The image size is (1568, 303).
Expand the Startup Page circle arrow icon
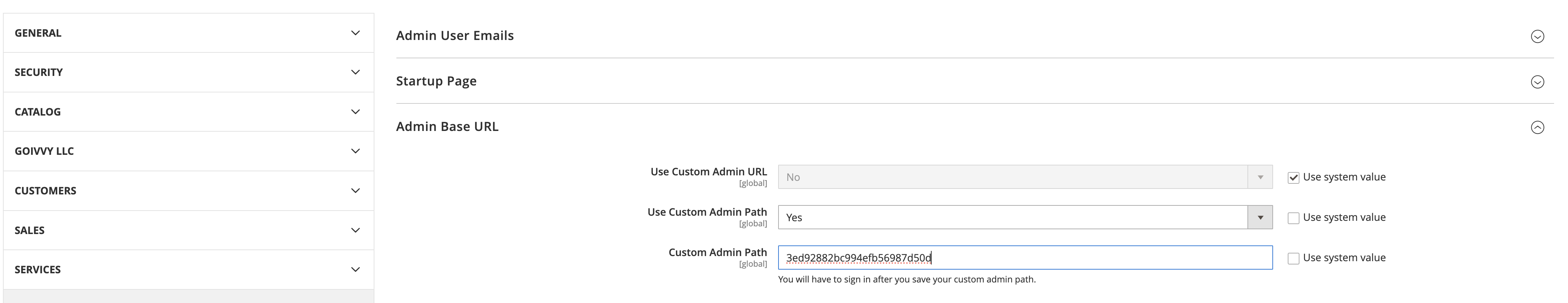click(1537, 82)
